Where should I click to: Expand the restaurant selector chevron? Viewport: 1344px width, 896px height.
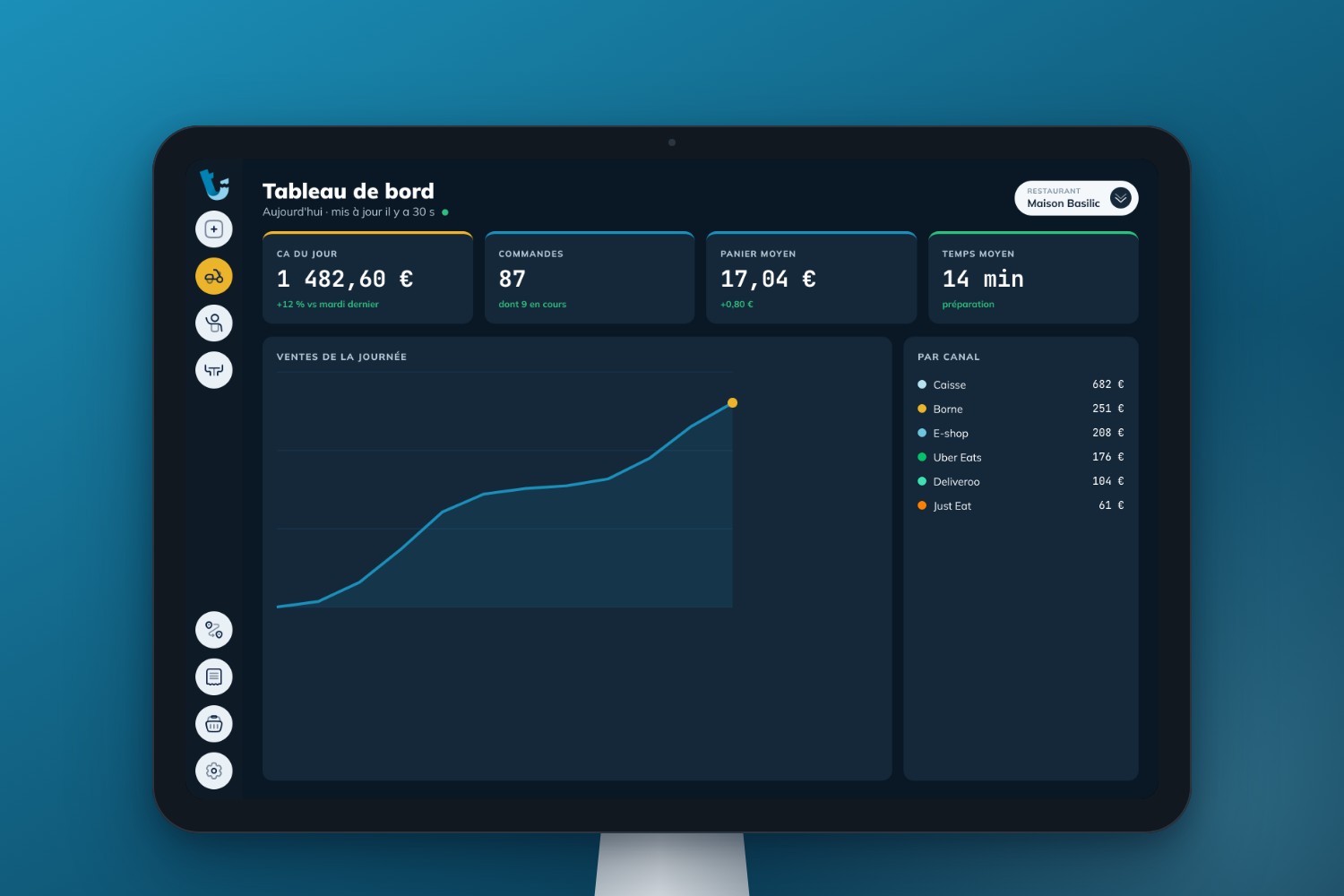coord(1121,198)
